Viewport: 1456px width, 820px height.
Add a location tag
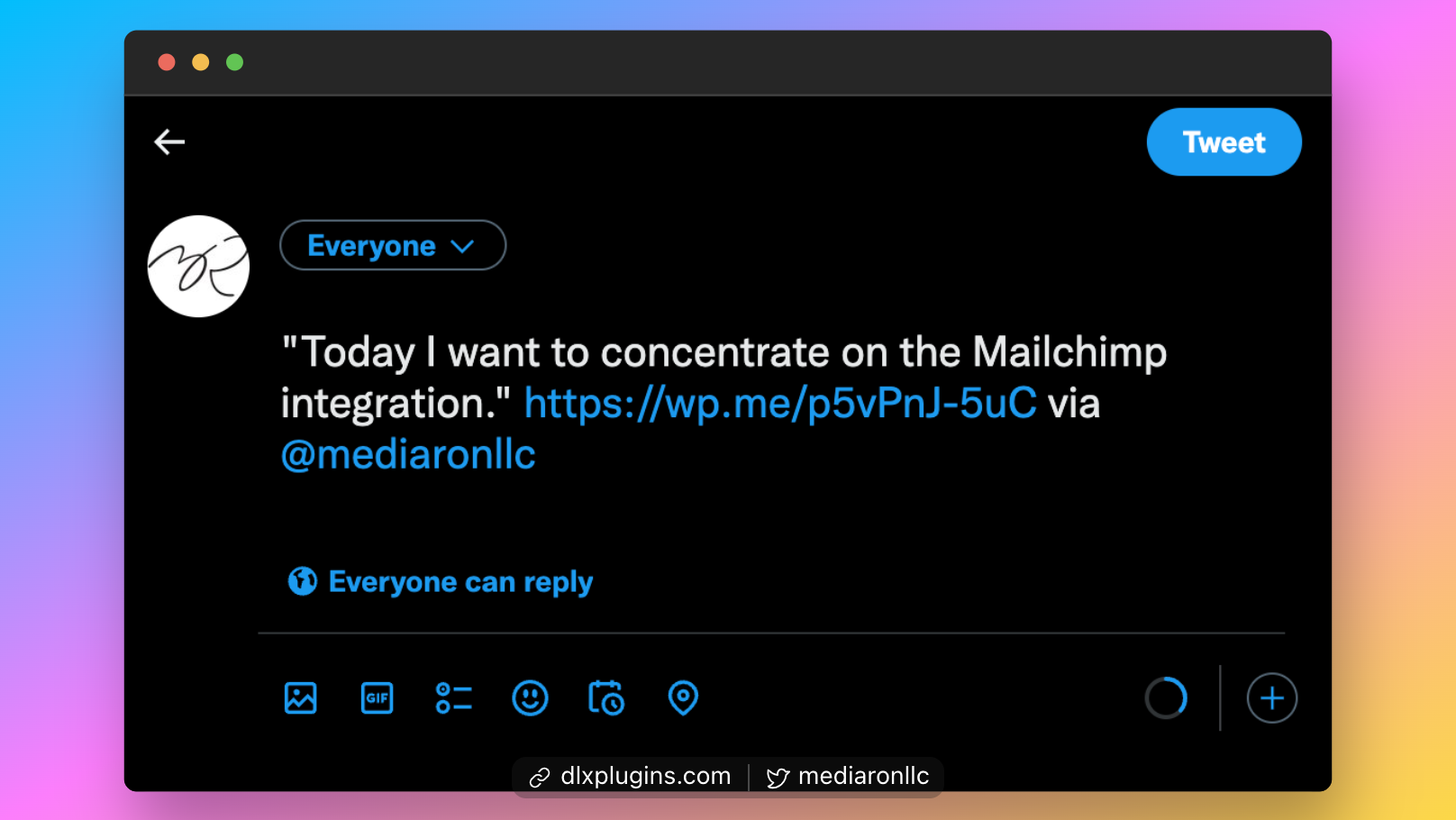point(683,698)
